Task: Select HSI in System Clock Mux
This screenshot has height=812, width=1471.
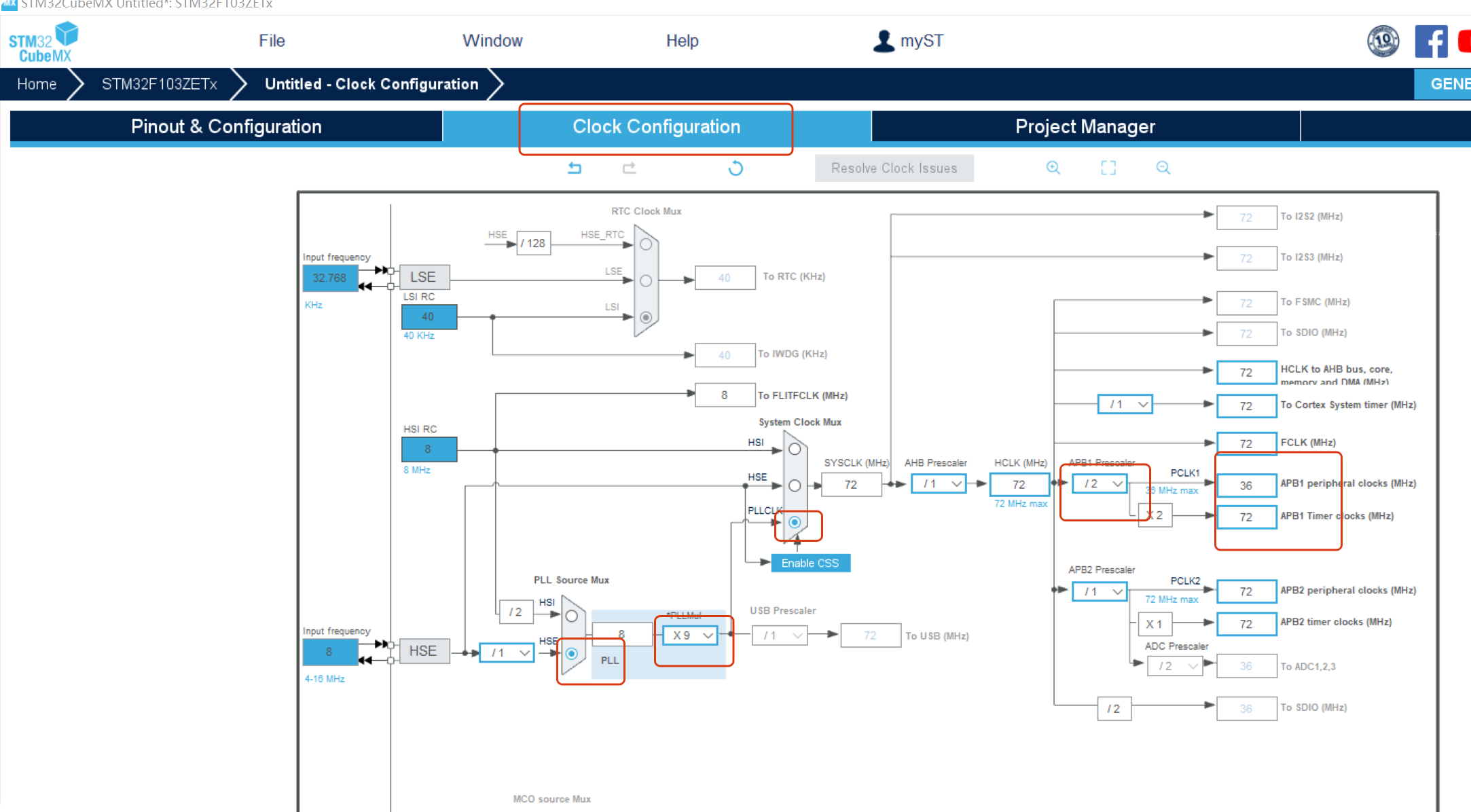Action: 795,449
